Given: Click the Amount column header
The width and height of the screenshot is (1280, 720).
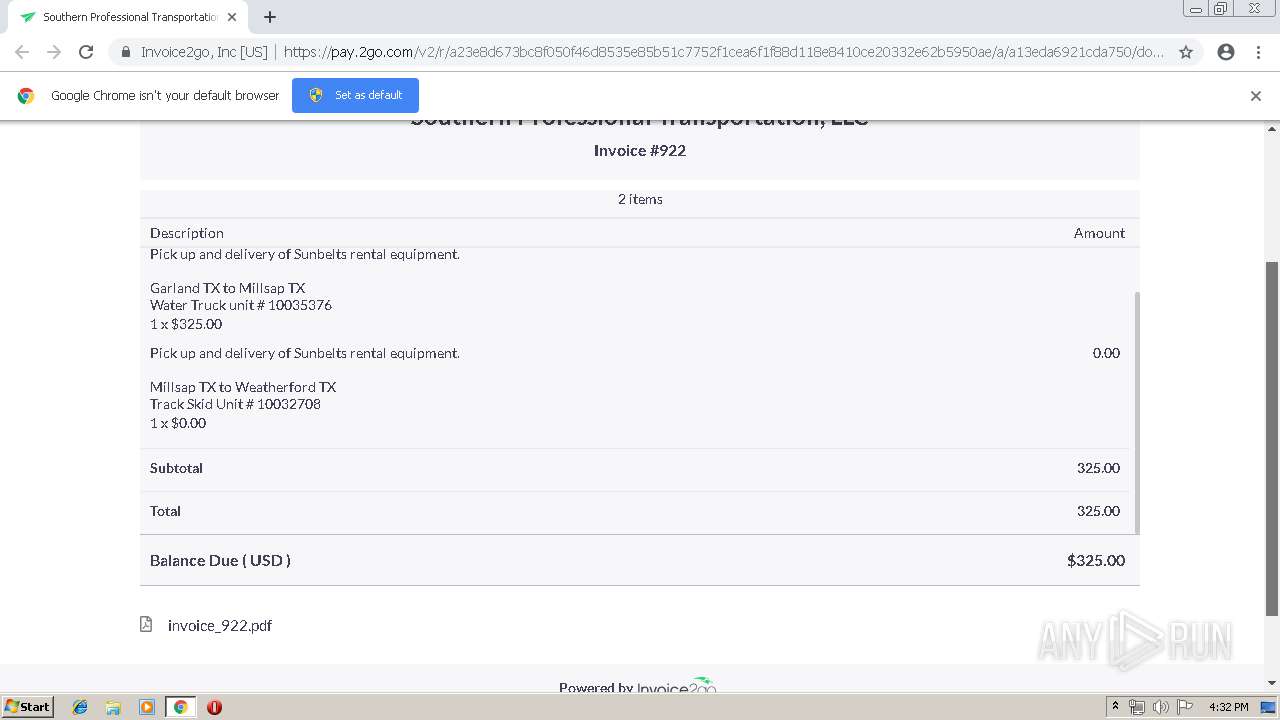Looking at the screenshot, I should [x=1099, y=233].
